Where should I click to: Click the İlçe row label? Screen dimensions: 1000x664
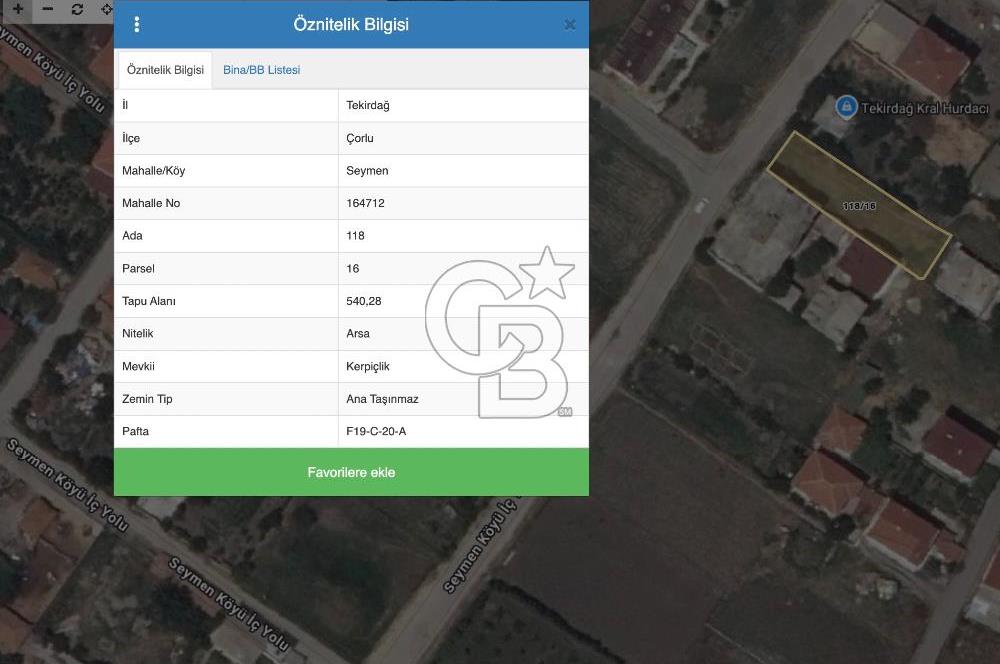tap(131, 138)
